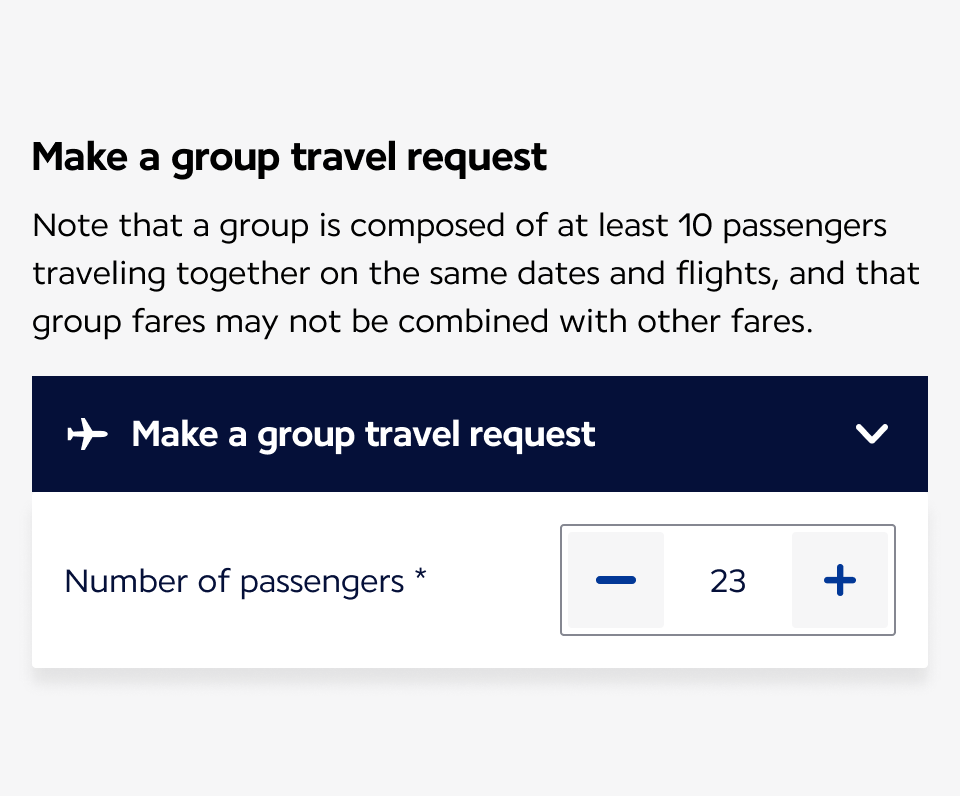Click the Number of passengers label
The height and width of the screenshot is (796, 960).
[234, 581]
